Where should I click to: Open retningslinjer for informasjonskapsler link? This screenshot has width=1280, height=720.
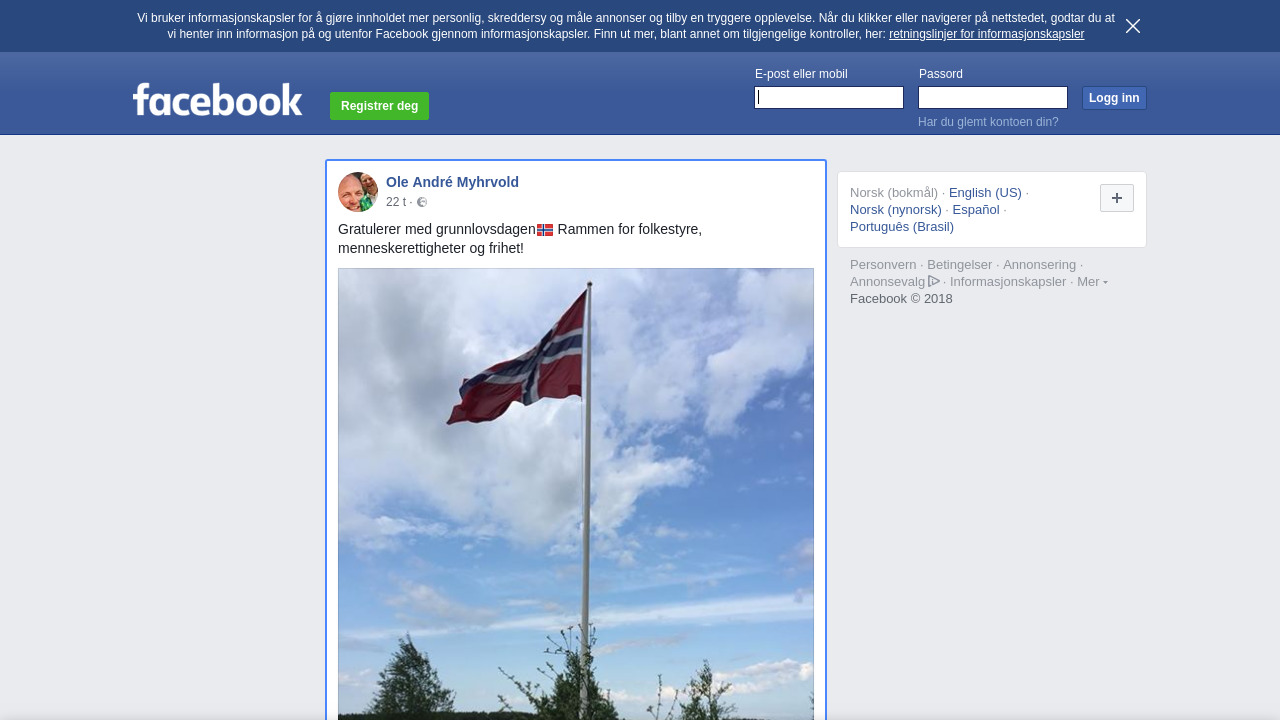986,34
